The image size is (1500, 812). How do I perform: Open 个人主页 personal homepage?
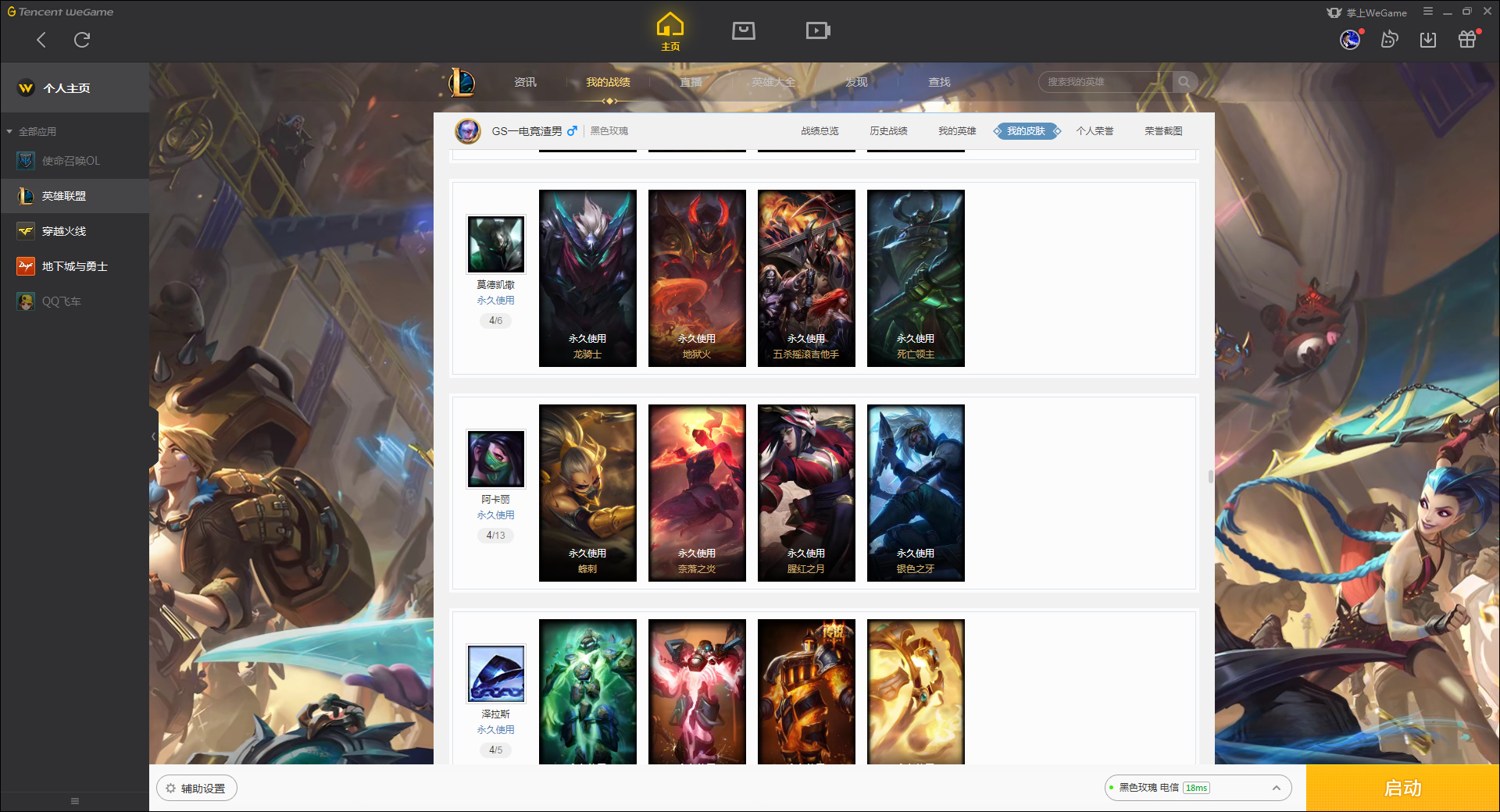point(74,88)
